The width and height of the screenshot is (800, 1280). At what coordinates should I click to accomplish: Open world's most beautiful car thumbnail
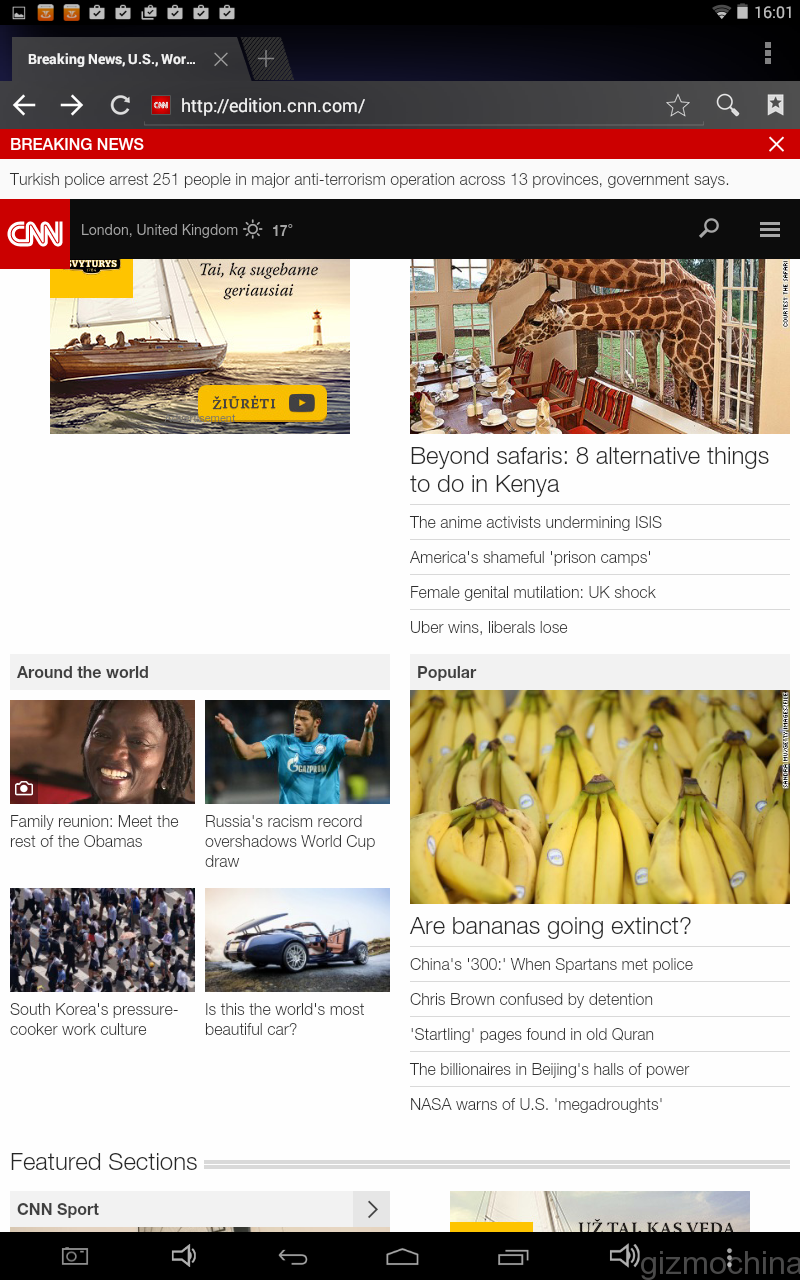point(297,940)
